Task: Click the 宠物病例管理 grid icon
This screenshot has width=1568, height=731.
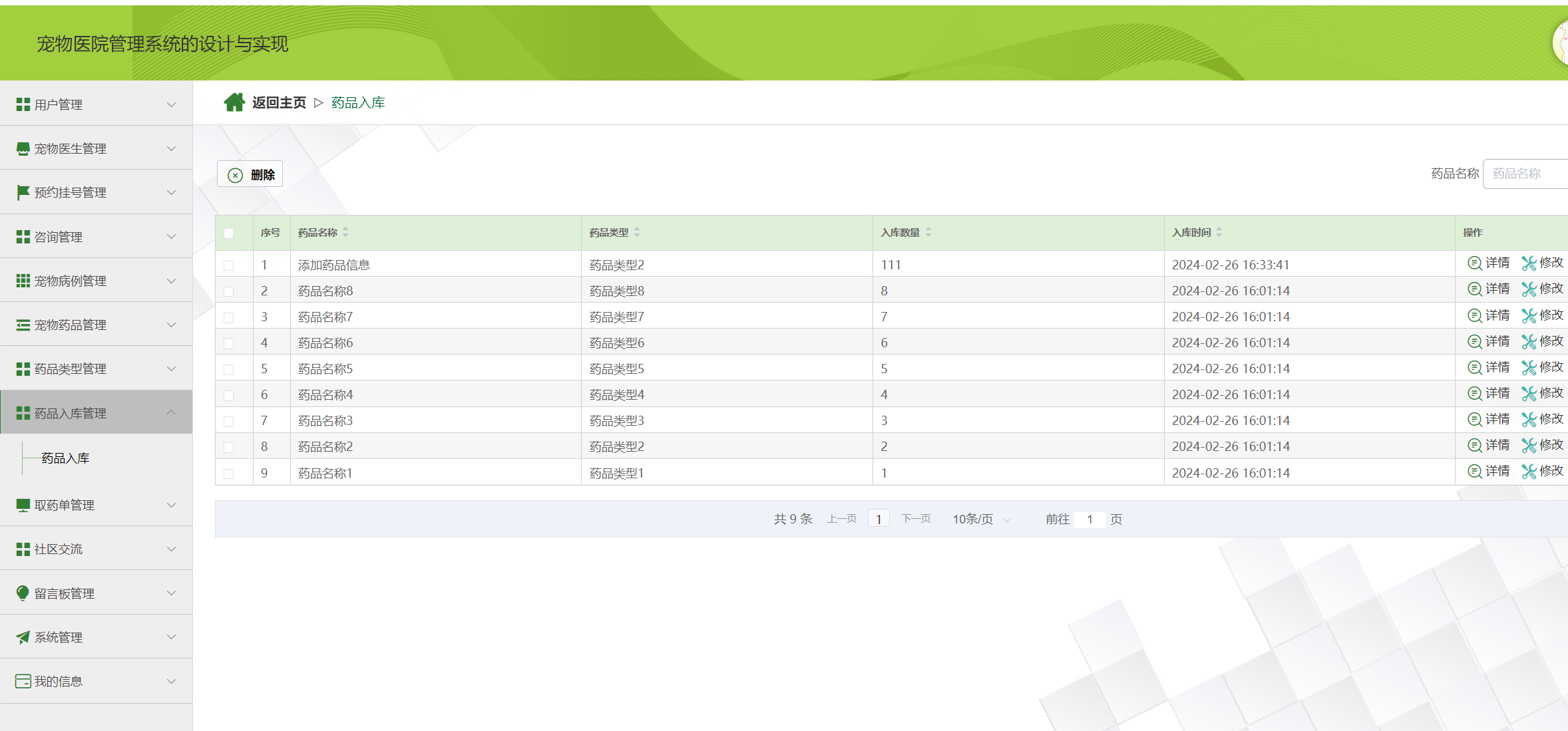Action: [x=23, y=281]
